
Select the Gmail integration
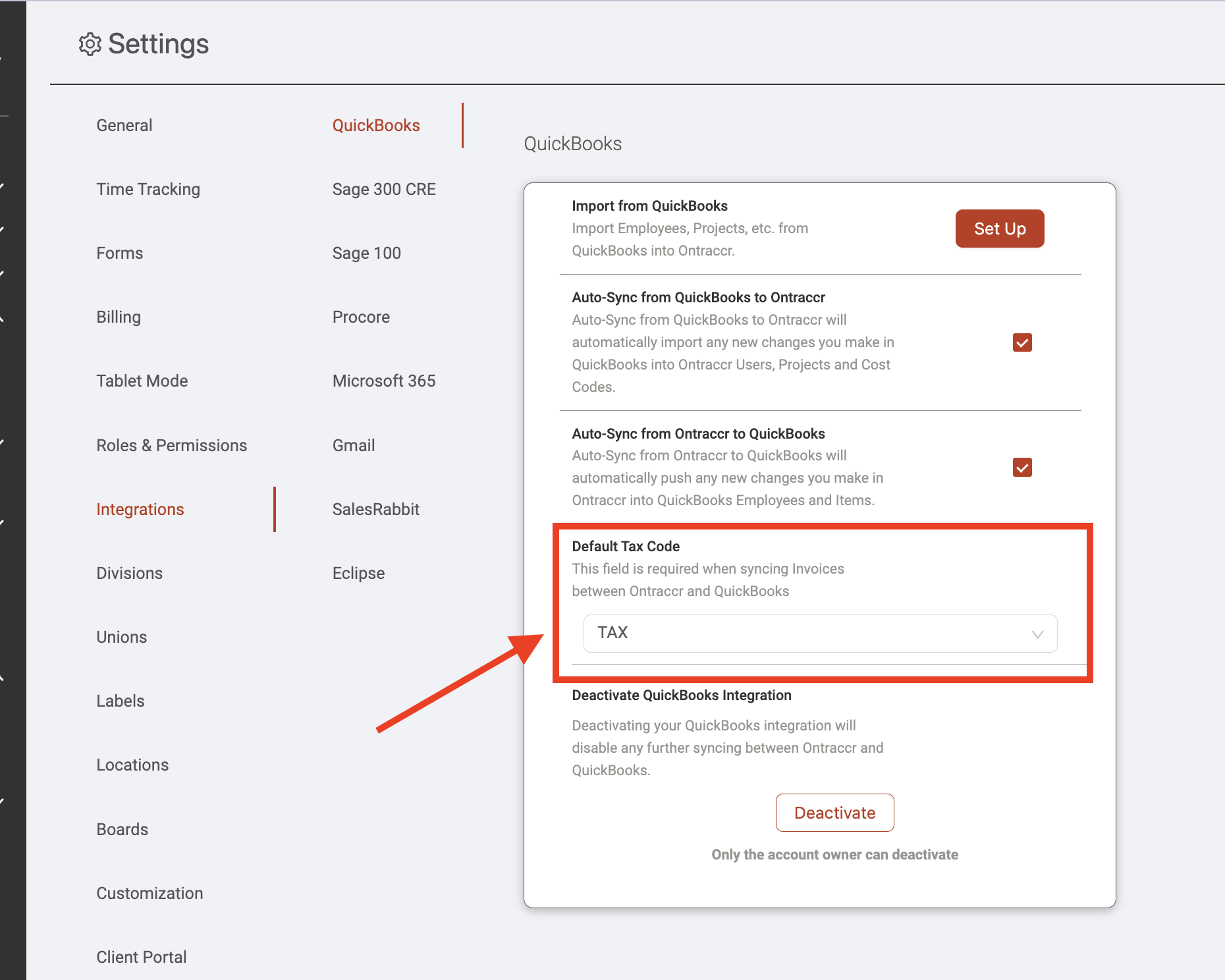tap(354, 445)
